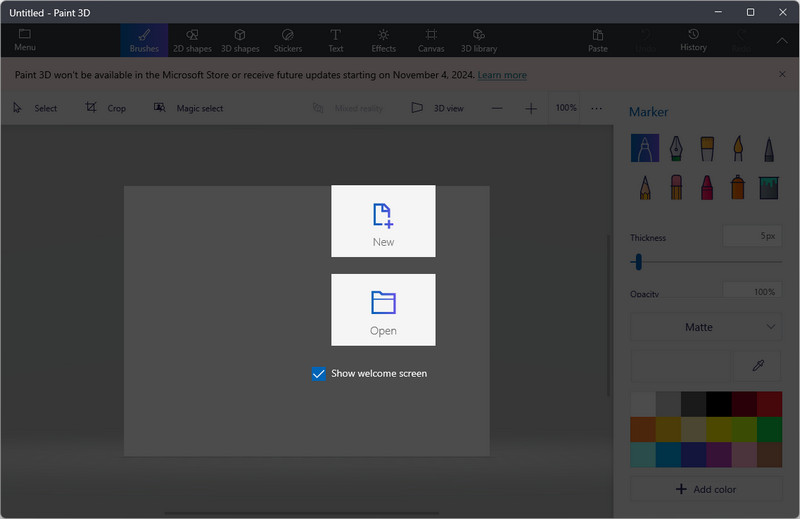
Task: Go to the Effects tab
Action: (383, 40)
